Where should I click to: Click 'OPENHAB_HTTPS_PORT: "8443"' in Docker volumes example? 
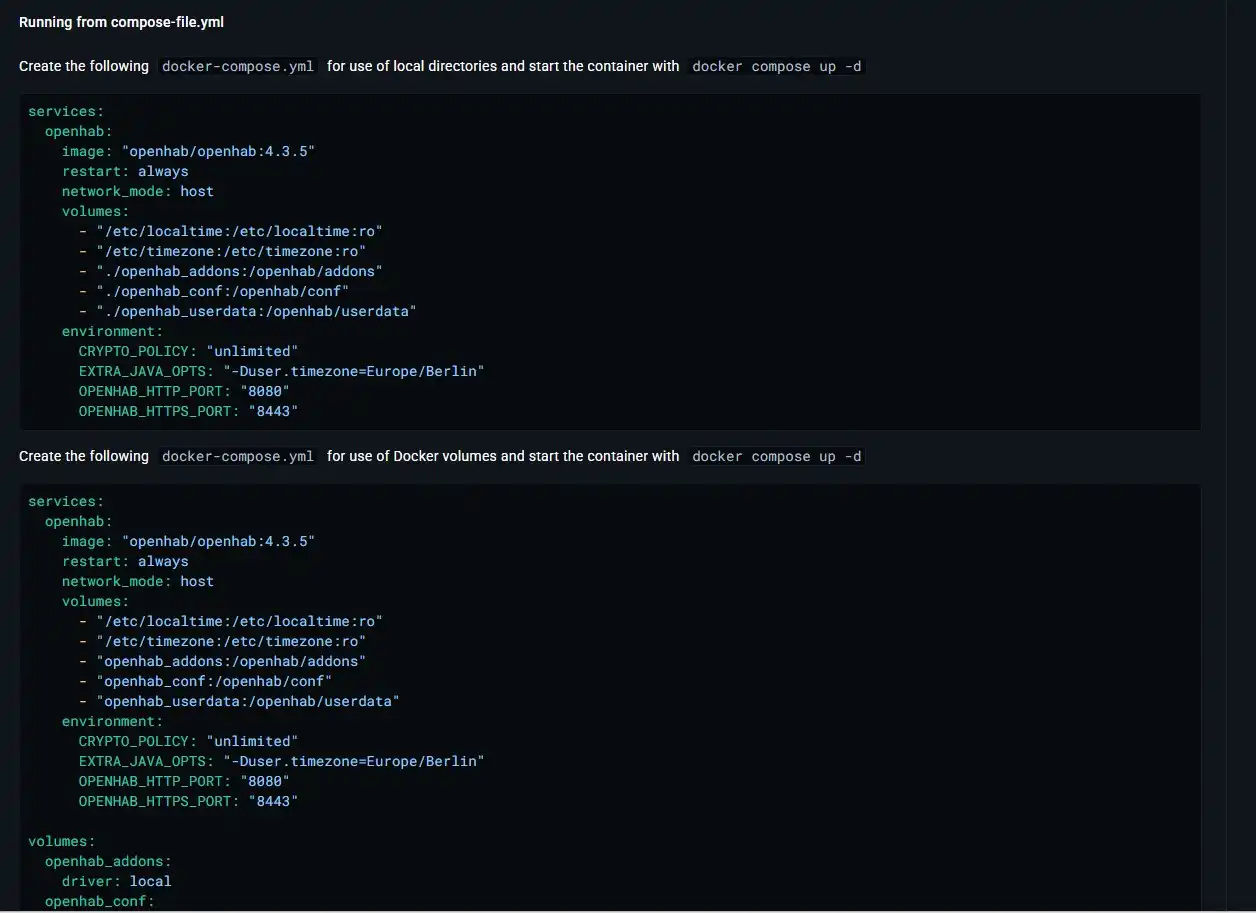click(x=189, y=801)
